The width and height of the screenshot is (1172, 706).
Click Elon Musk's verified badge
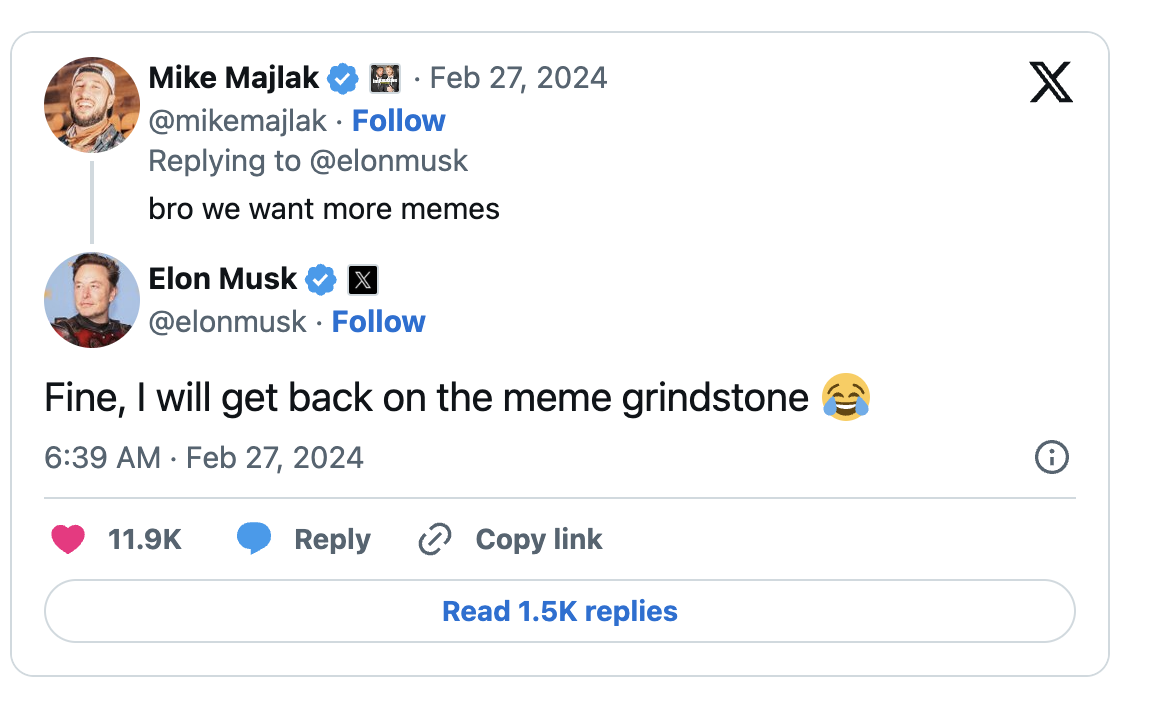[x=320, y=279]
